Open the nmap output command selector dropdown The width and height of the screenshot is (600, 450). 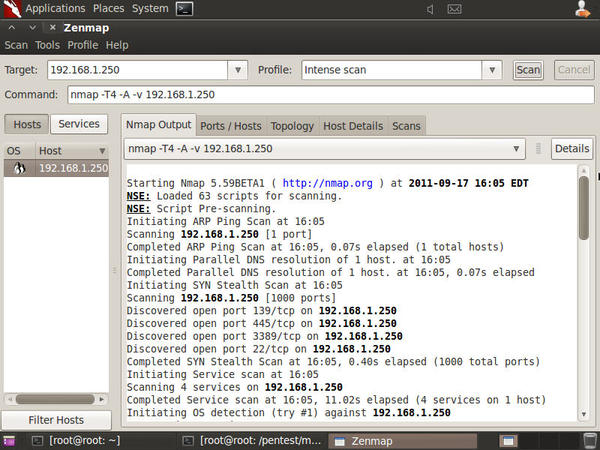tap(324, 148)
